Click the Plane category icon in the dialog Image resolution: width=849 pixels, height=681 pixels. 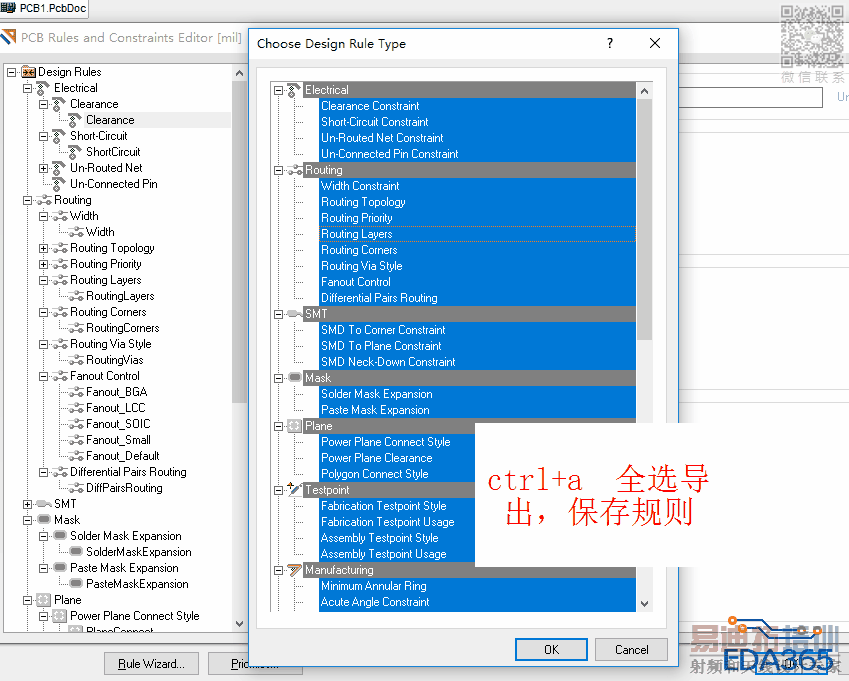click(x=294, y=426)
